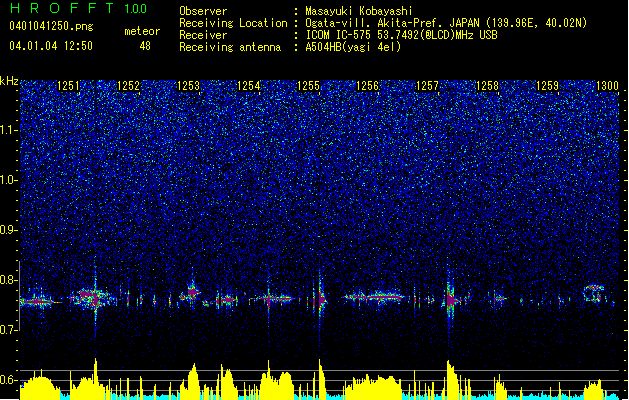Click the kHz axis unit label
Viewport: 629px width, 400px height.
coord(9,81)
